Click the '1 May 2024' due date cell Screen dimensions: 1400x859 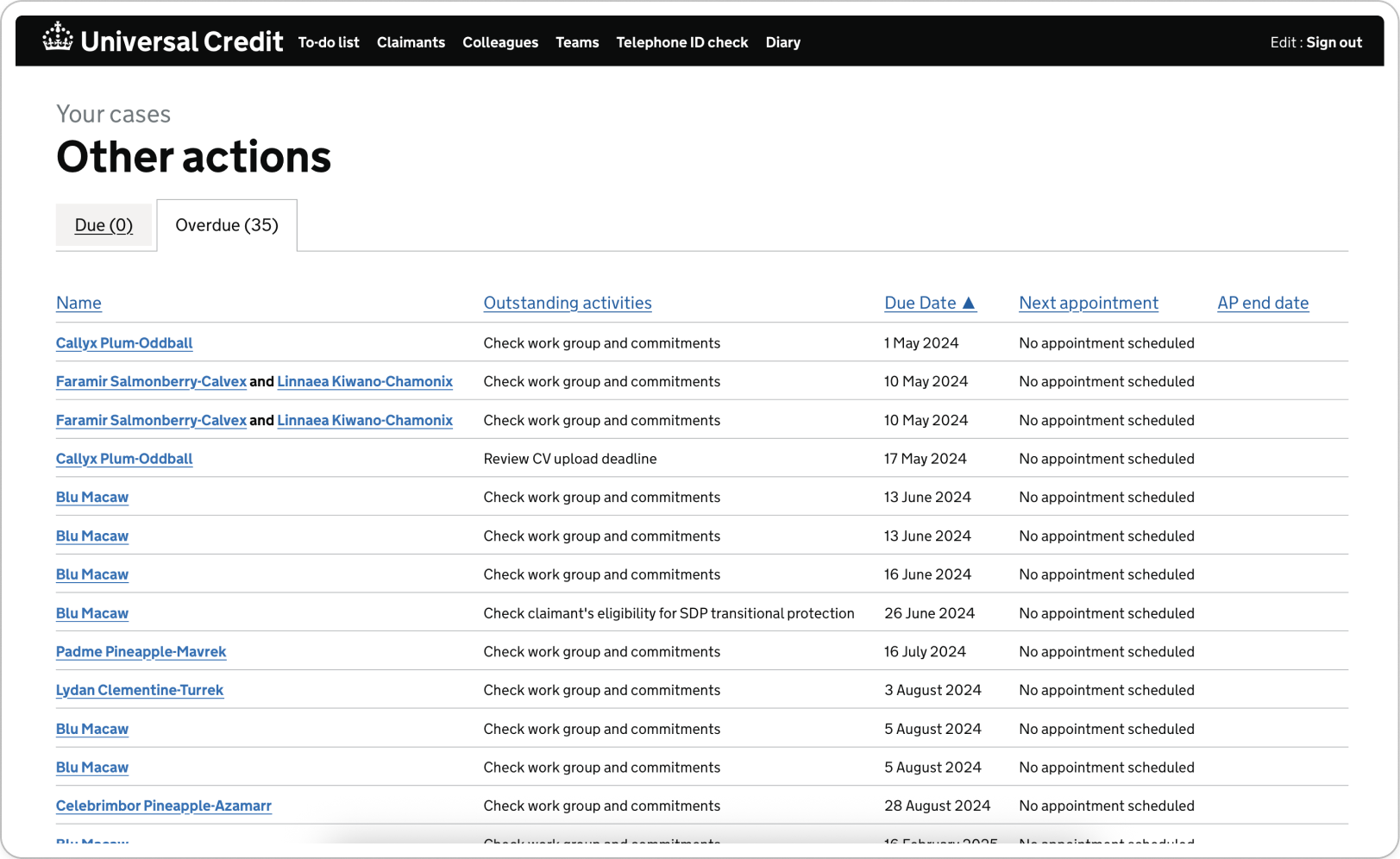[921, 343]
